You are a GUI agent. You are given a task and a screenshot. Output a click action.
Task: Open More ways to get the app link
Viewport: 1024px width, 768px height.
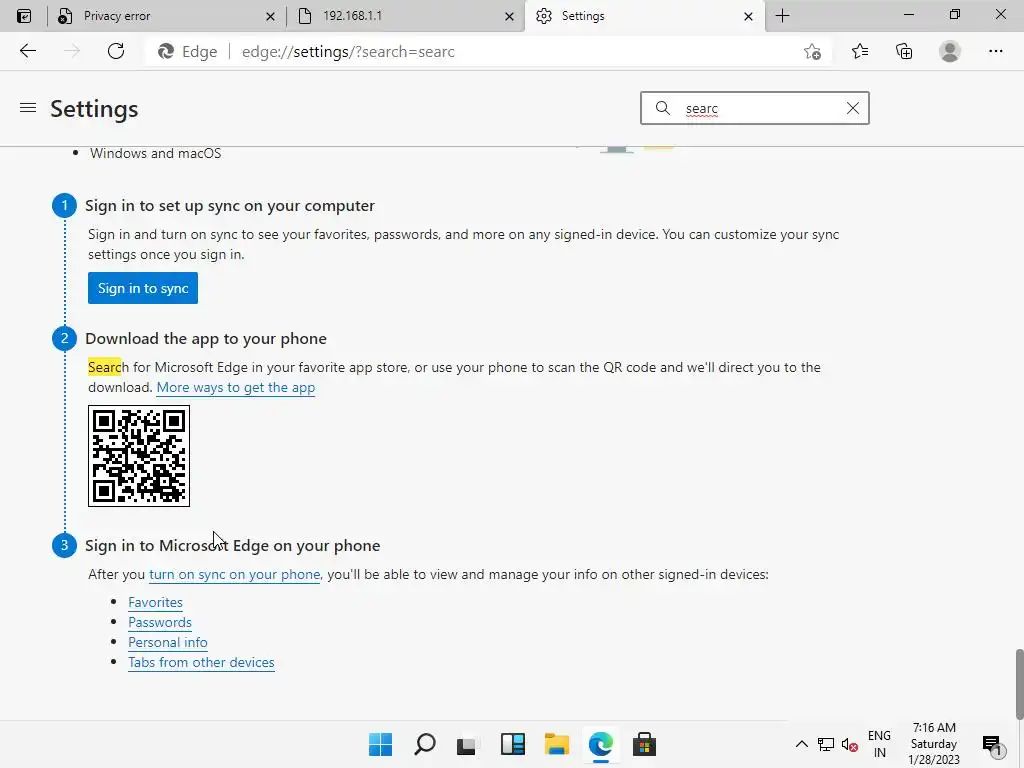[236, 387]
